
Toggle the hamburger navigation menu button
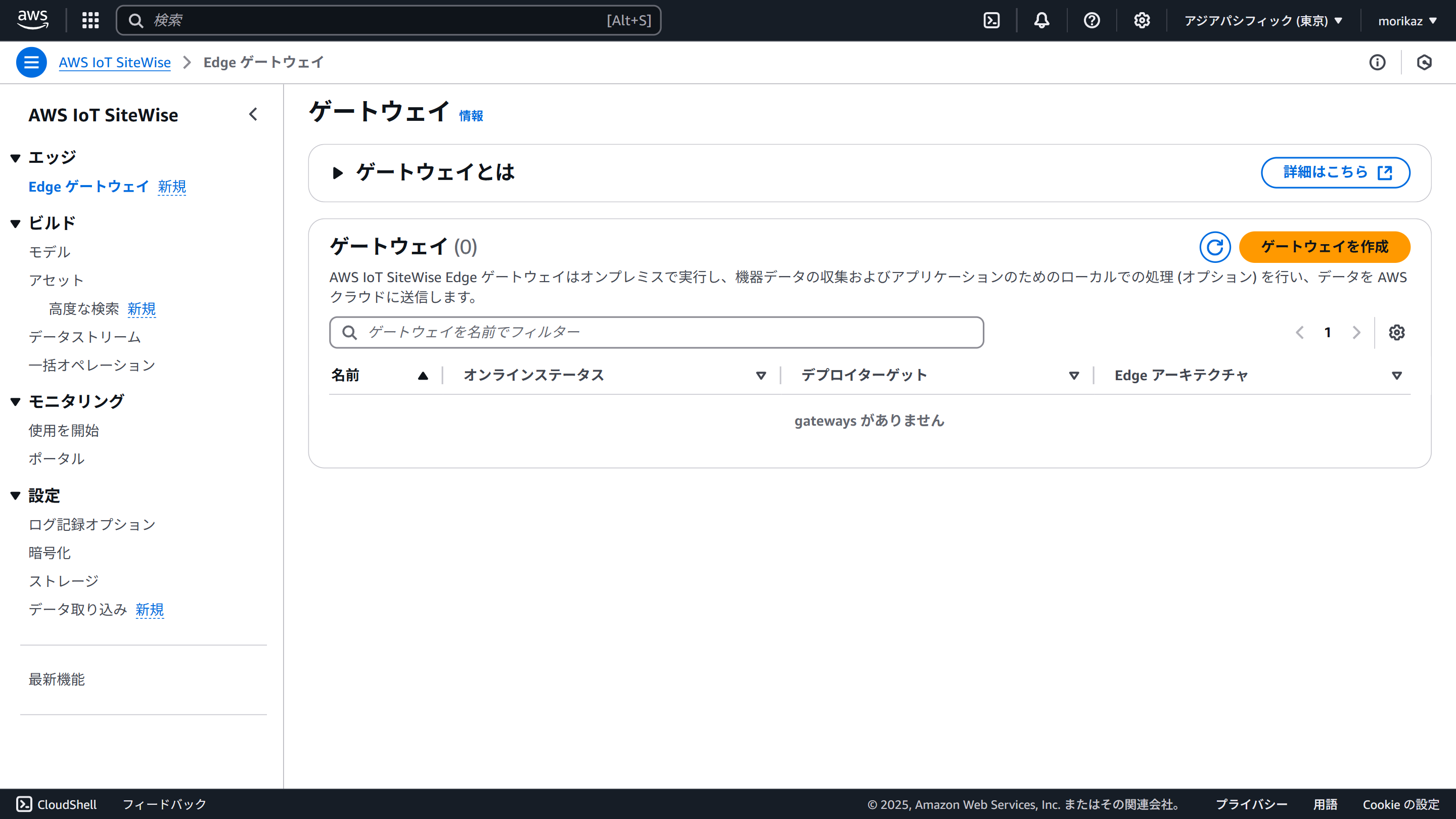(x=31, y=62)
